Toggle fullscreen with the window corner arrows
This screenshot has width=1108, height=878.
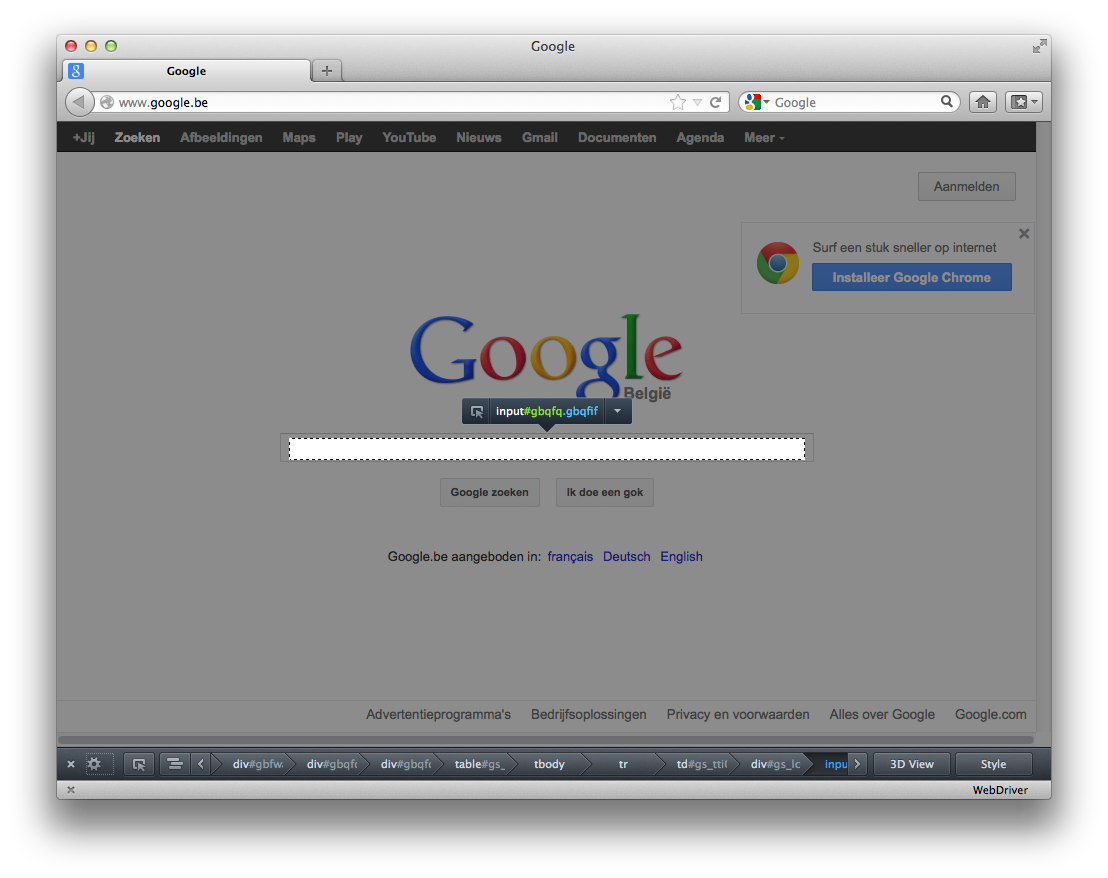[x=1039, y=46]
